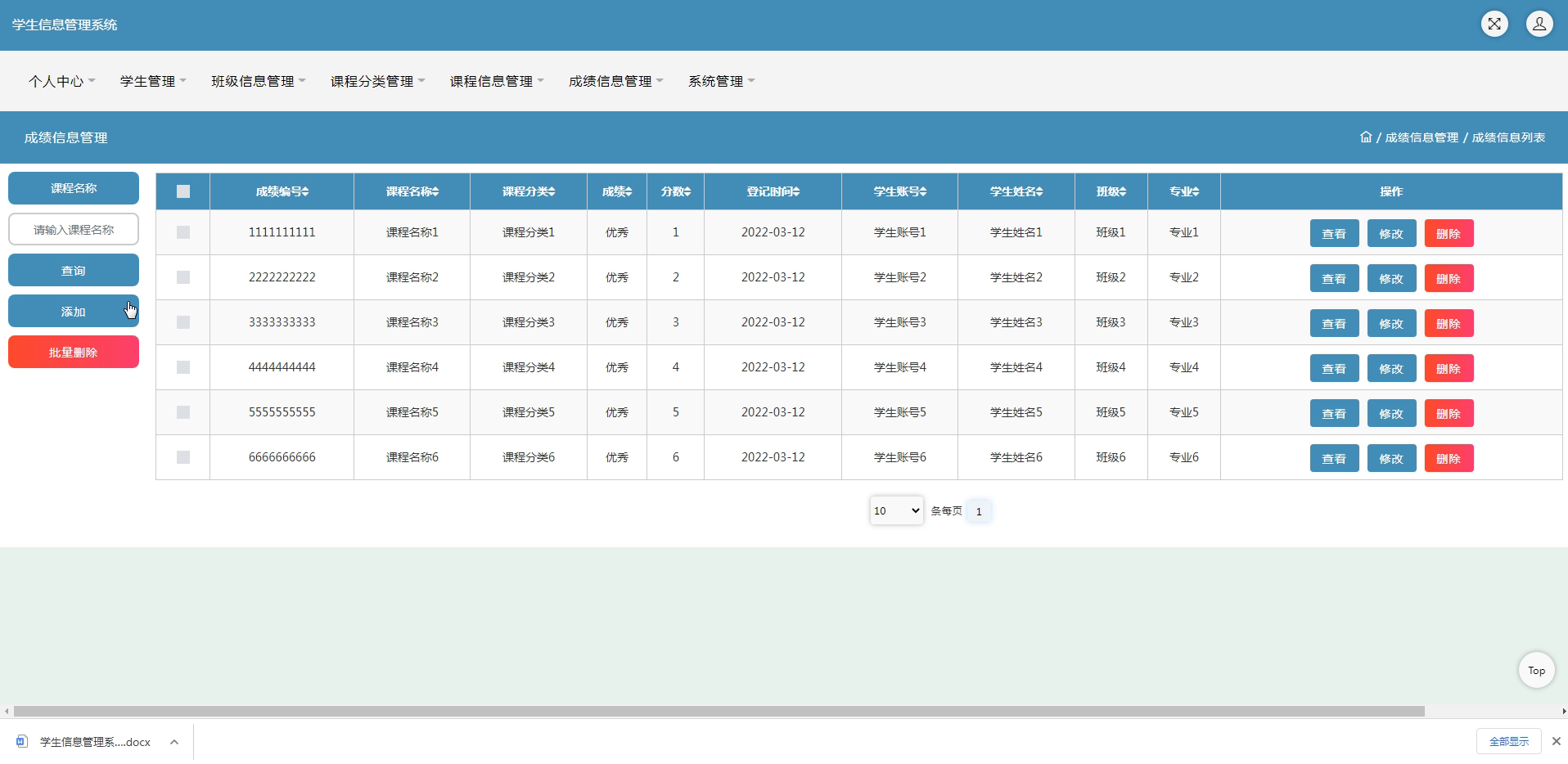Delete record 课程名称5 with 删除
Viewport: 1568px width, 764px height.
[1449, 413]
